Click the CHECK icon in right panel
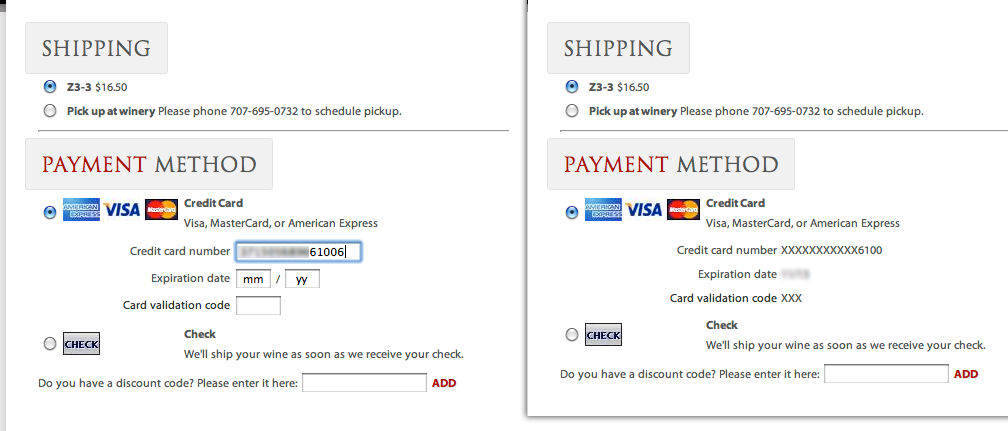The width and height of the screenshot is (1008, 431). click(604, 335)
